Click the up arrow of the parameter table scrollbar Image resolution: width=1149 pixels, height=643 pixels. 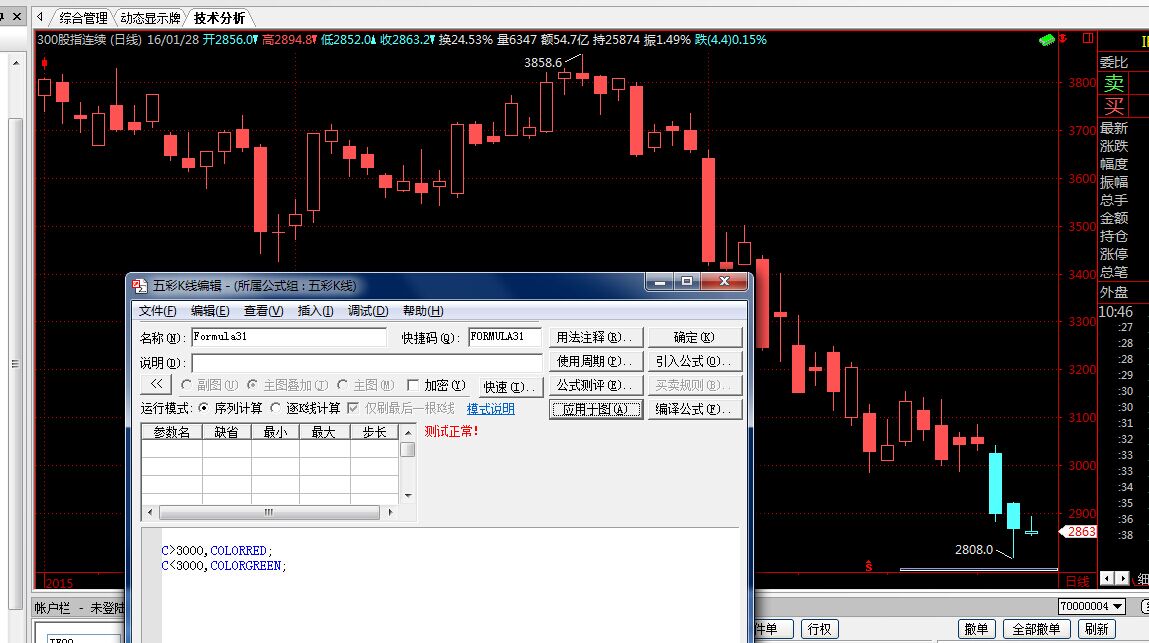(408, 433)
